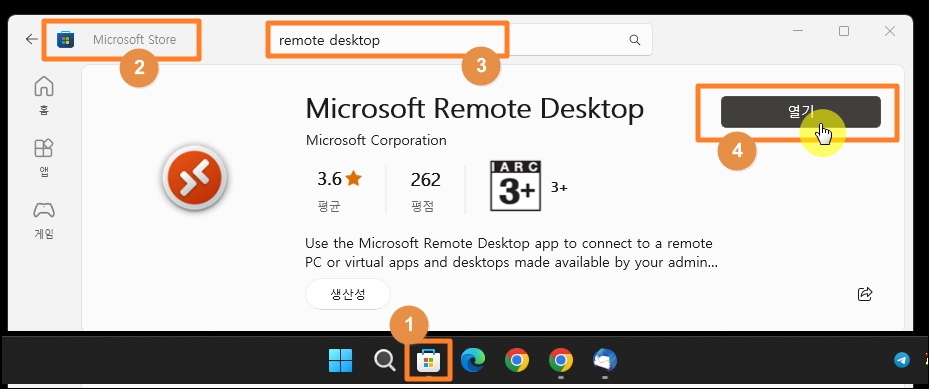Open the Windows Start menu

point(341,360)
